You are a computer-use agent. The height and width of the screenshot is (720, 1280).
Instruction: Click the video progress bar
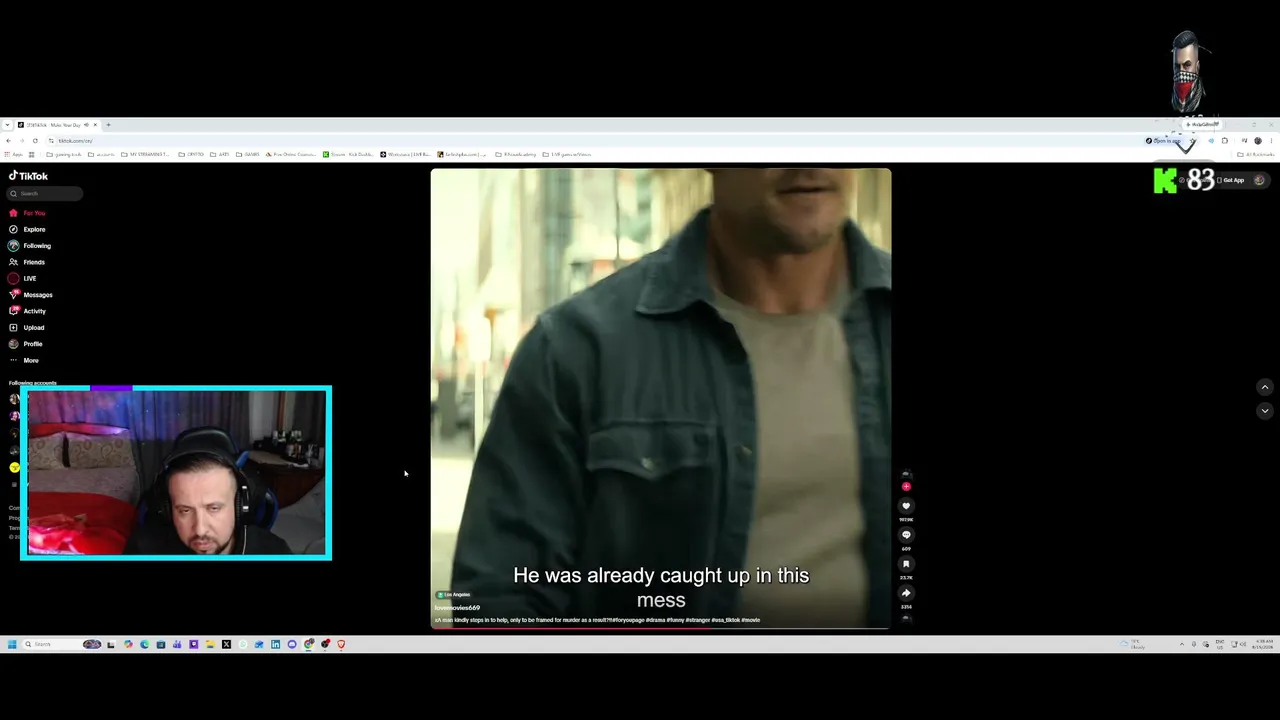pyautogui.click(x=661, y=627)
